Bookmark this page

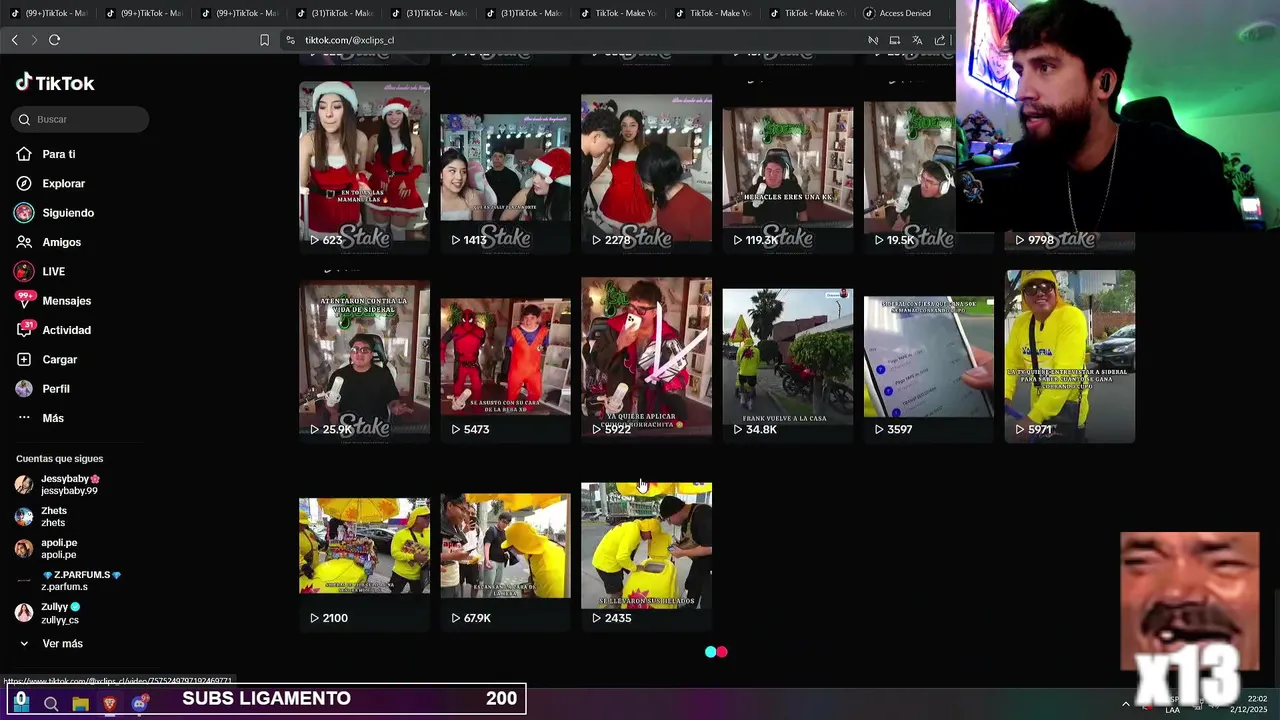(264, 40)
